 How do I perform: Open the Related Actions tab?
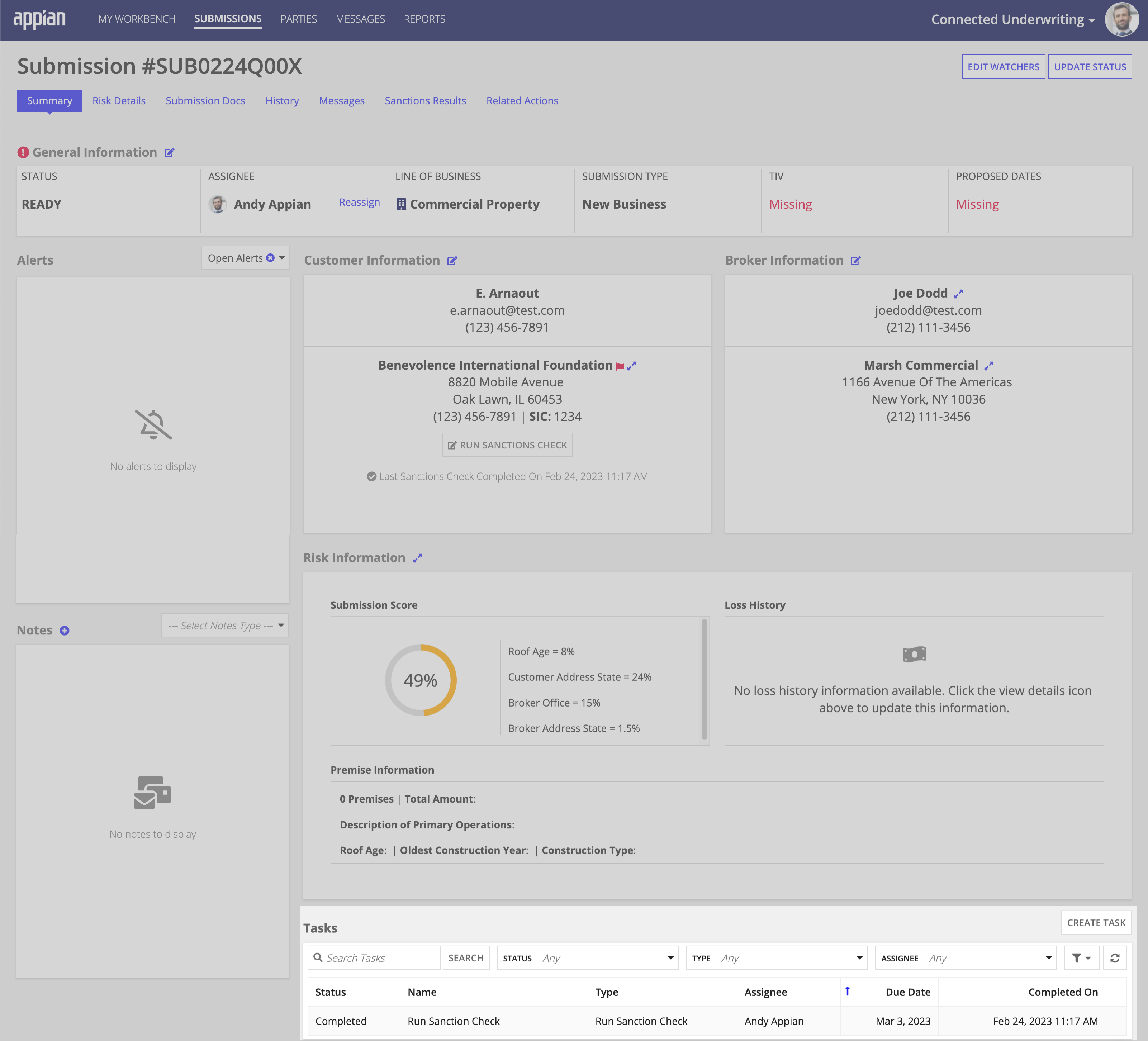pos(522,101)
